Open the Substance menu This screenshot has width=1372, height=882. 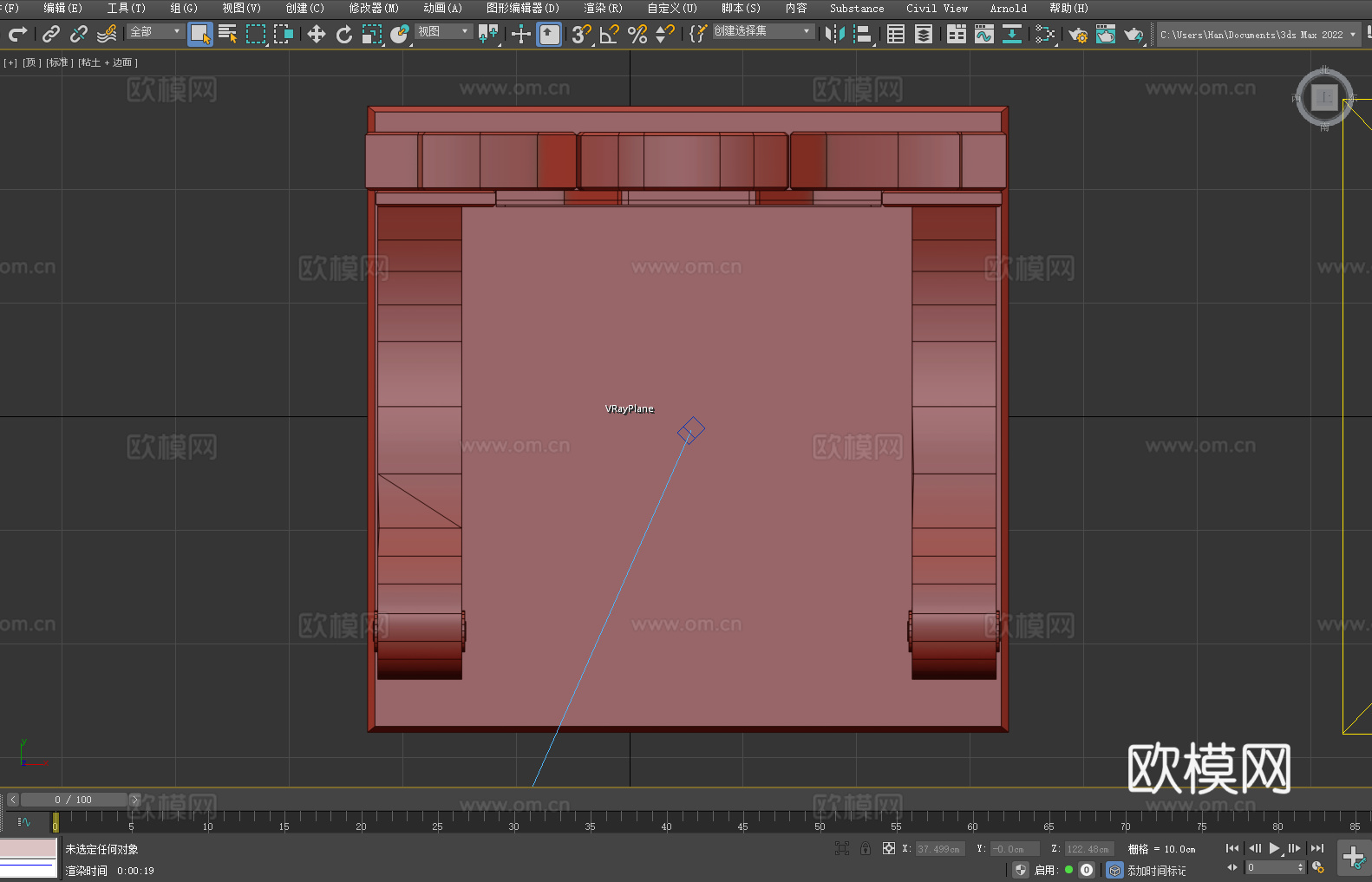(857, 8)
